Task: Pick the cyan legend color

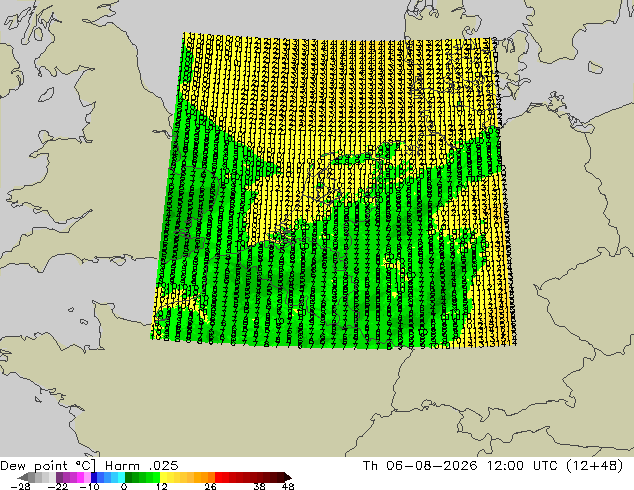Action: (x=121, y=477)
